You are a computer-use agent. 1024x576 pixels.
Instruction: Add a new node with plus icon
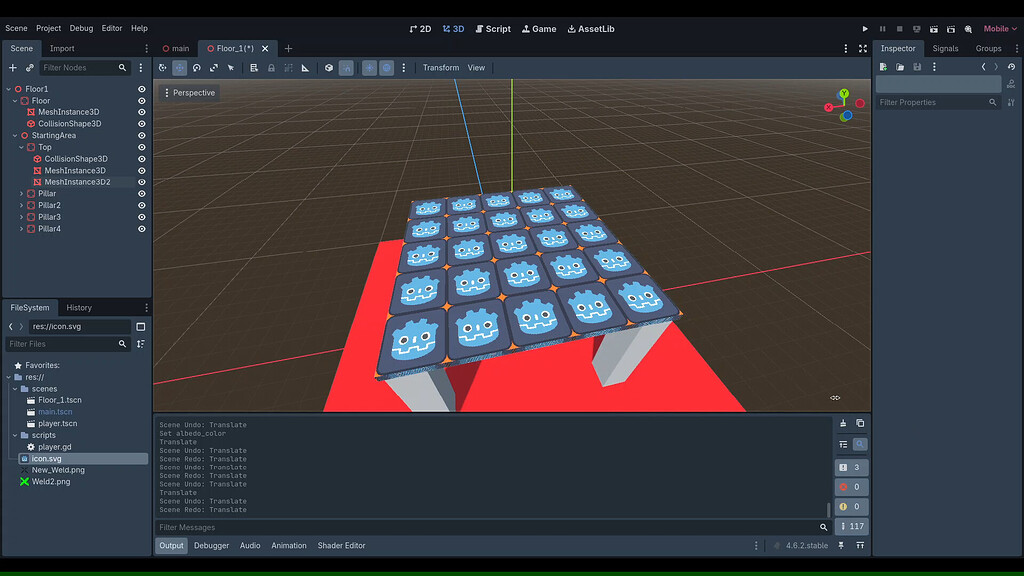pos(12,68)
